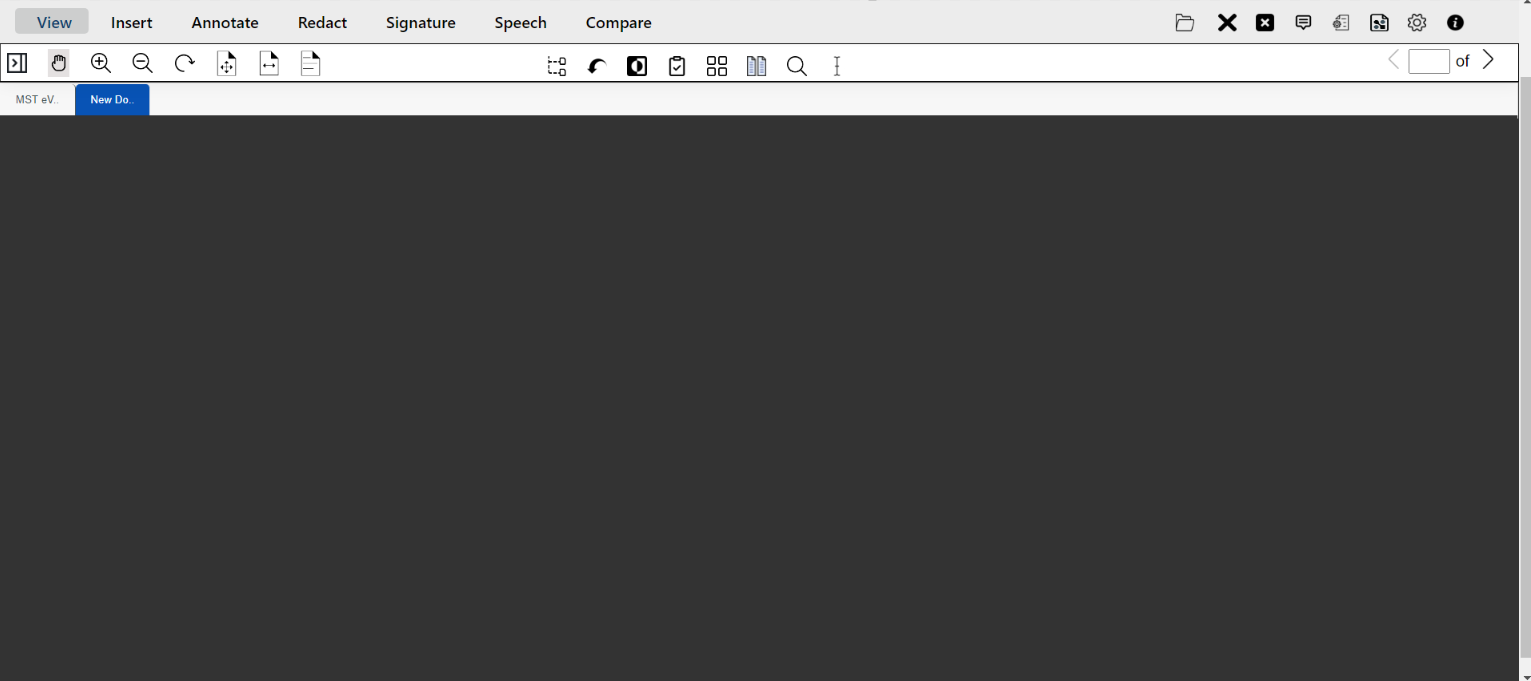Select the Redact tab
The width and height of the screenshot is (1531, 681).
point(322,22)
